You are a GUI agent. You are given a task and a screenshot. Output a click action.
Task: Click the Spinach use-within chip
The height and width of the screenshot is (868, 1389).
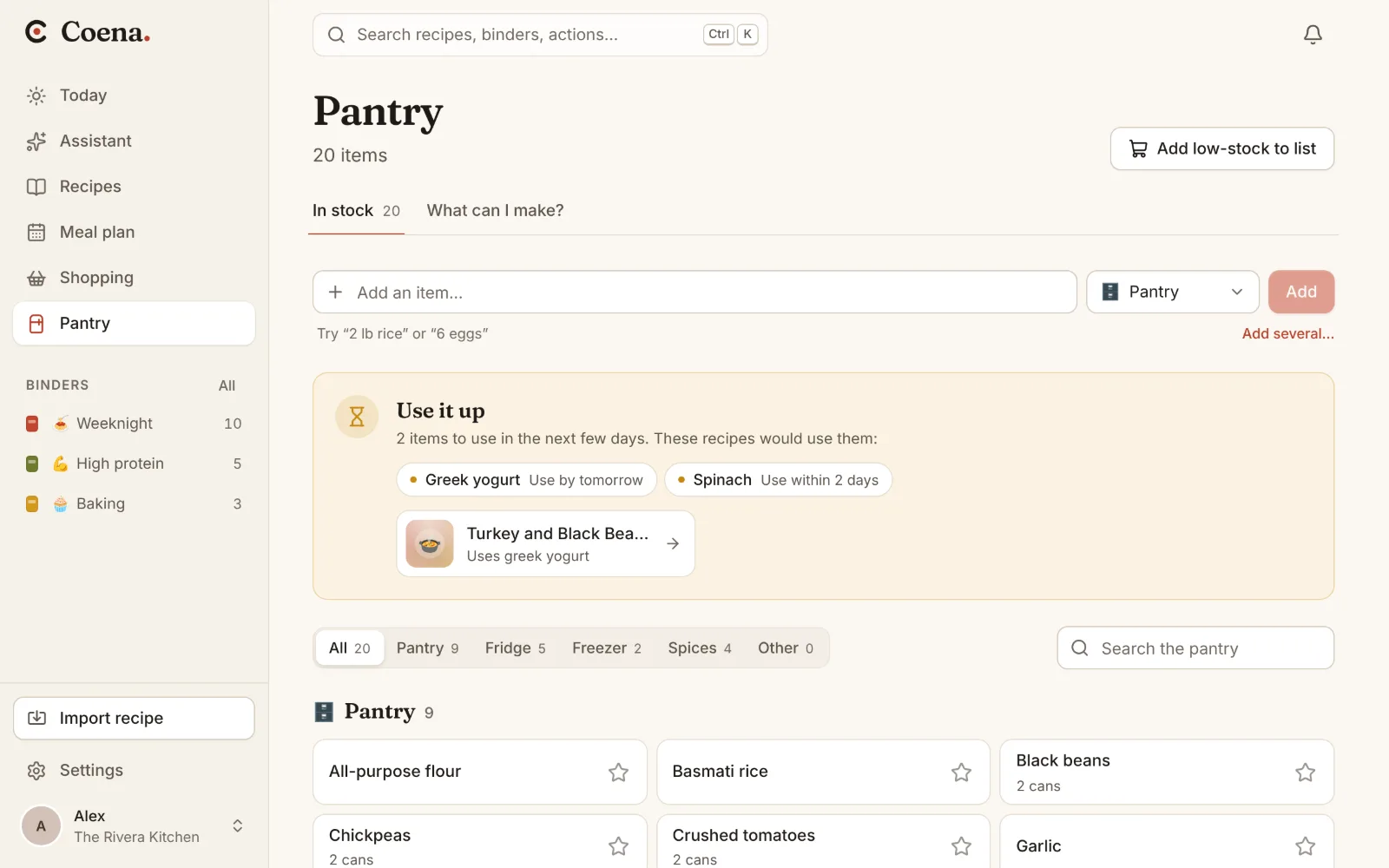coord(778,480)
